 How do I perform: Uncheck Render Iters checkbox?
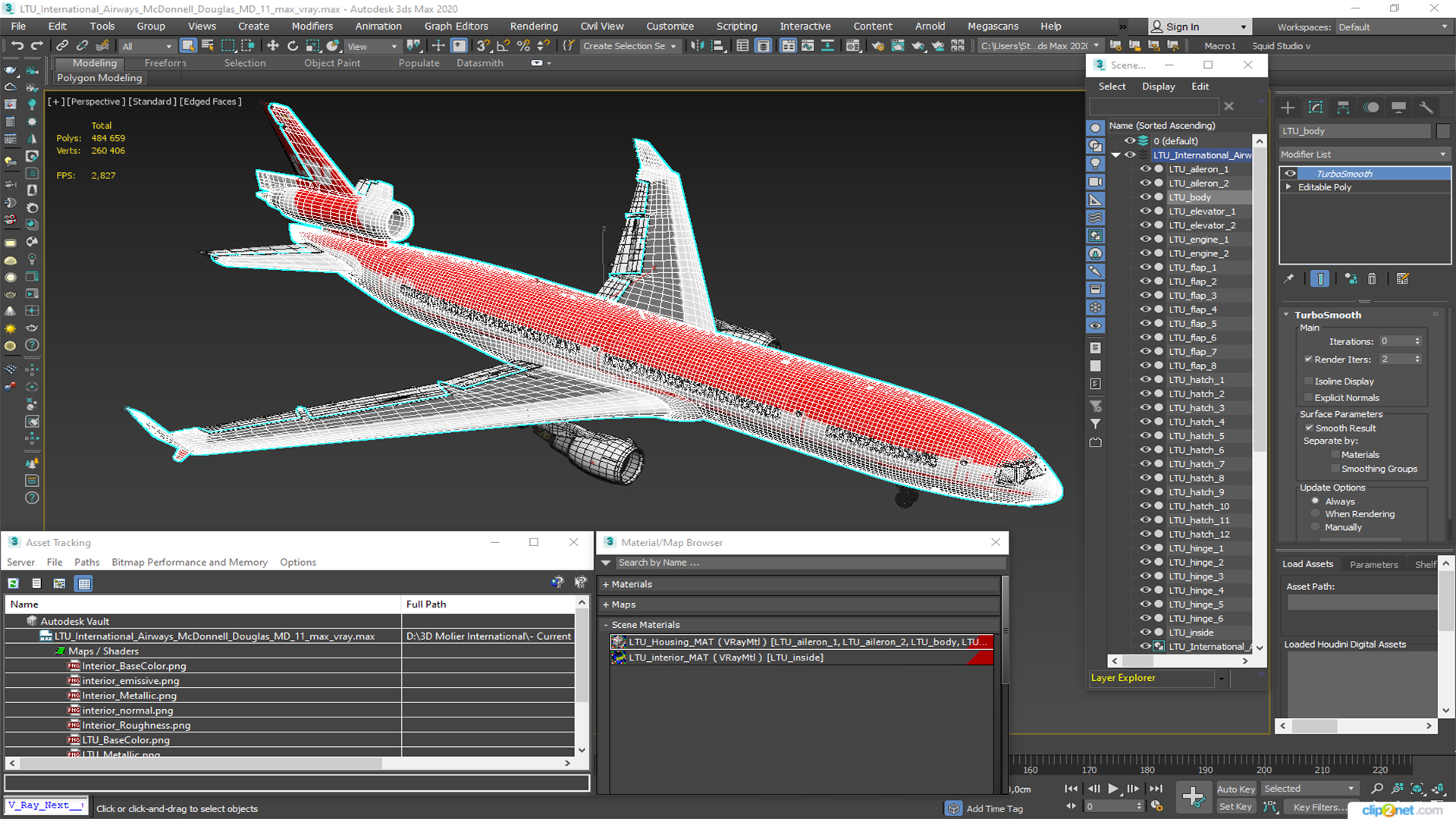click(1308, 359)
